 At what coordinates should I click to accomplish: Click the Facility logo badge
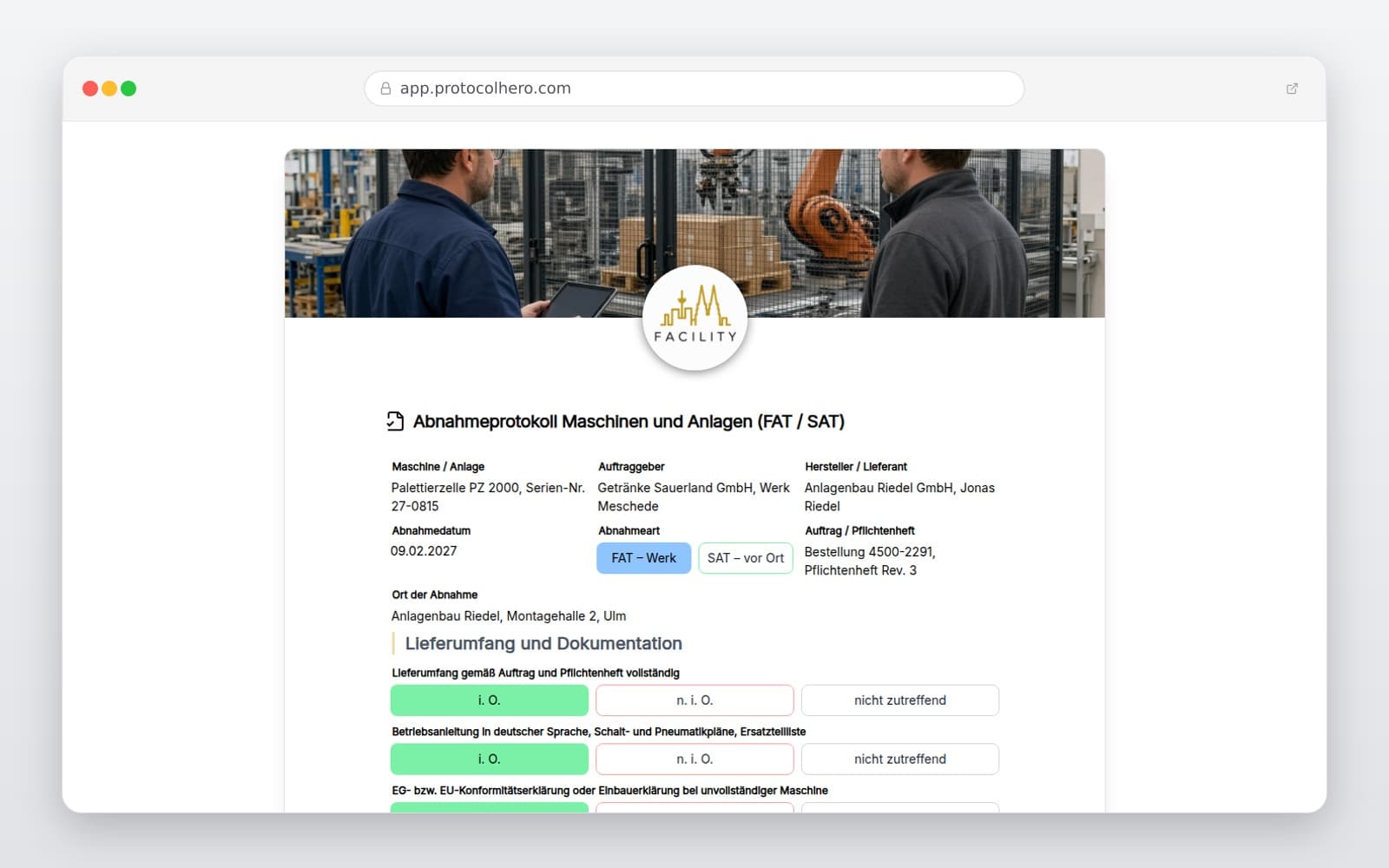tap(694, 318)
